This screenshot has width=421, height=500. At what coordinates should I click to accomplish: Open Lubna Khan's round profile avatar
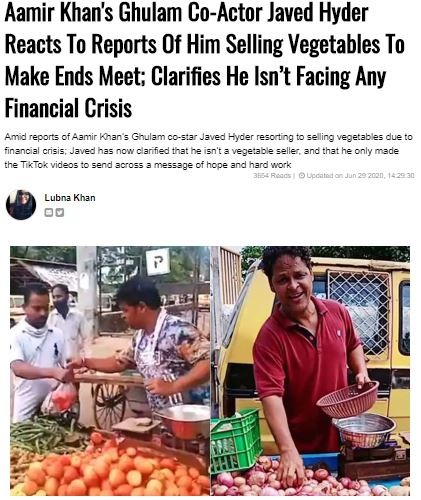coord(21,204)
